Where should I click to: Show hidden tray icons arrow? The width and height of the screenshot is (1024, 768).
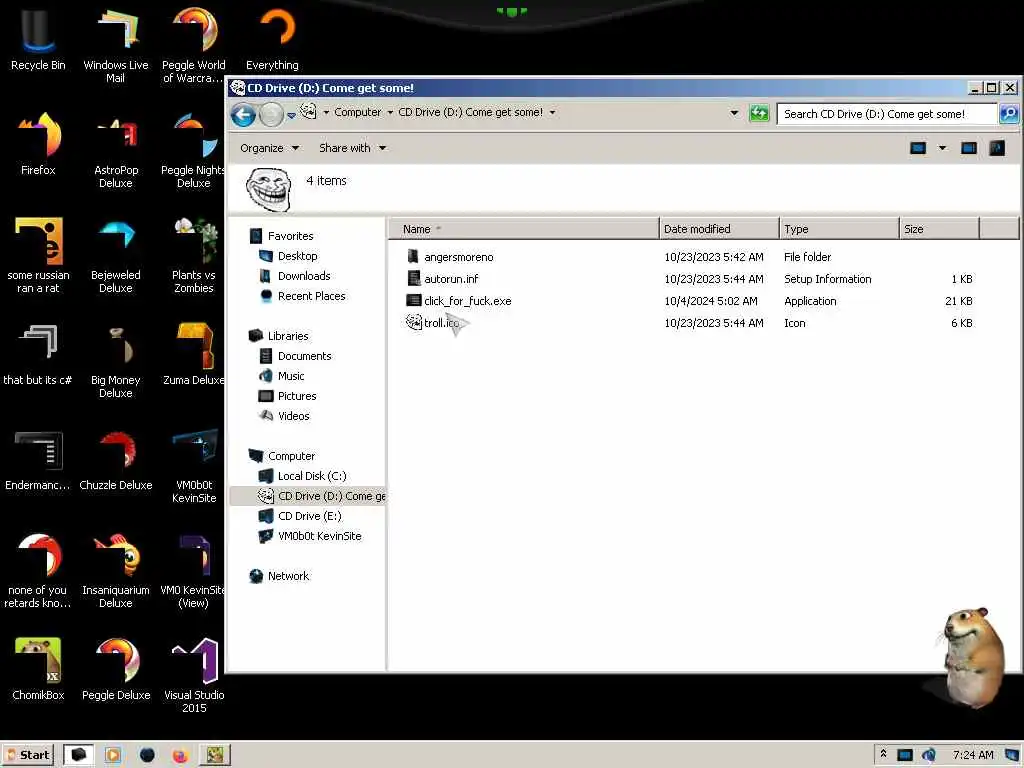tap(883, 754)
